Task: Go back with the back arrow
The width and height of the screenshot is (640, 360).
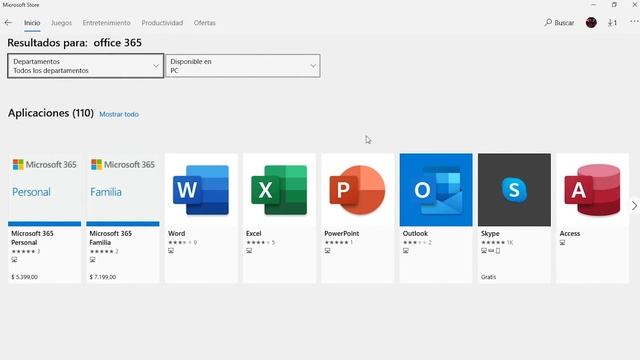Action: click(x=8, y=23)
